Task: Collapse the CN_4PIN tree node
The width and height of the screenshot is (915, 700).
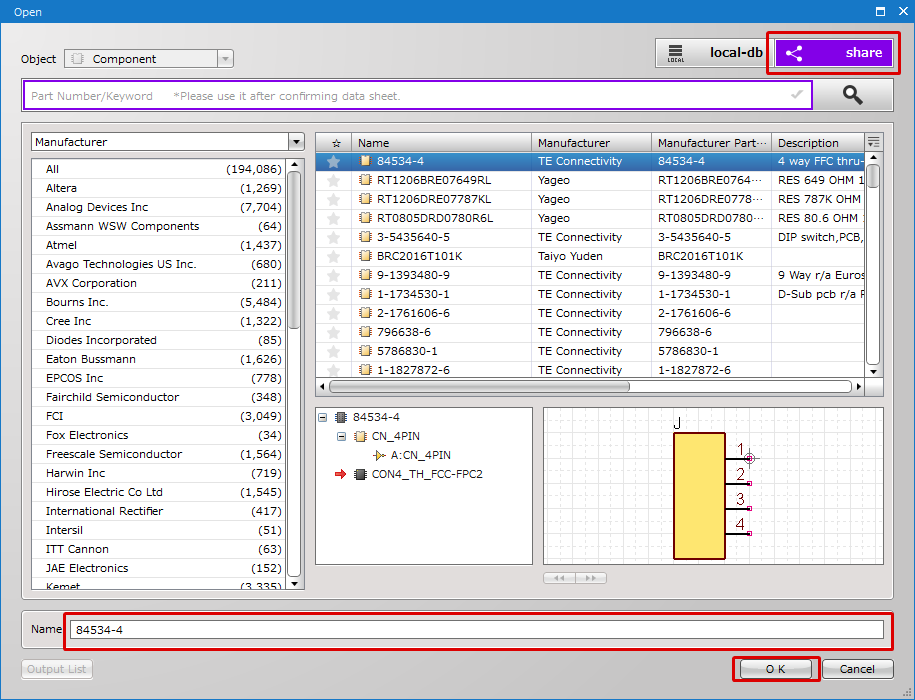Action: pos(342,436)
